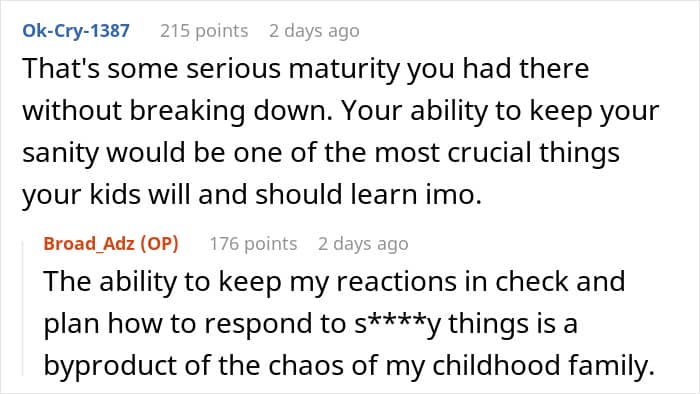The width and height of the screenshot is (700, 394).
Task: Click the censored word "s****y"
Action: pos(397,324)
